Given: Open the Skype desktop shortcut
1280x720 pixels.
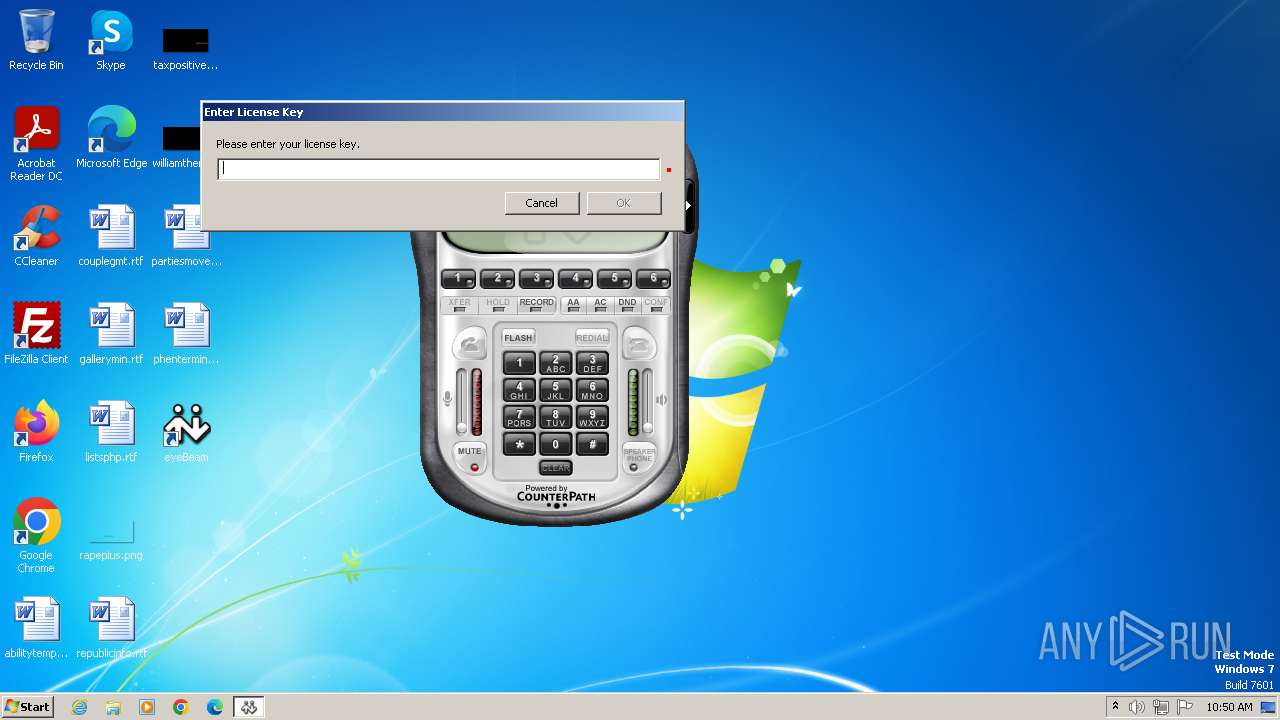Looking at the screenshot, I should tap(111, 40).
